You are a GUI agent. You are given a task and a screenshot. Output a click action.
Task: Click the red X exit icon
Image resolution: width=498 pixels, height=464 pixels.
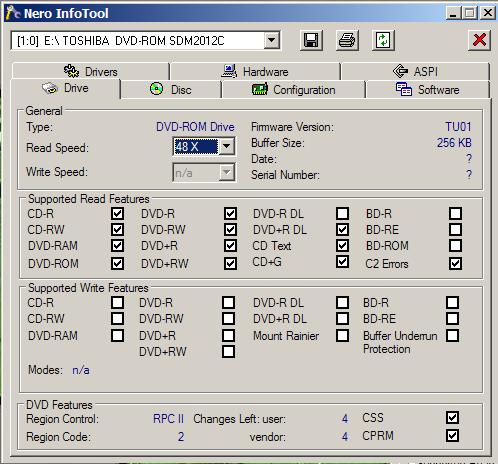(x=479, y=40)
